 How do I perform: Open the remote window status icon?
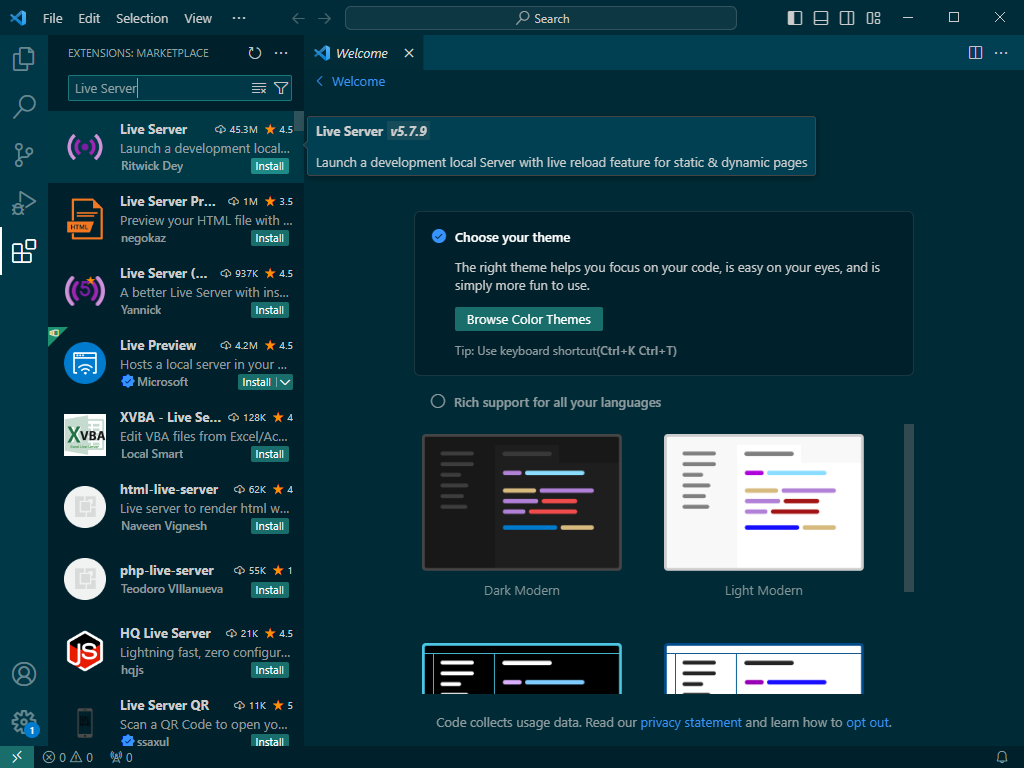(17, 757)
